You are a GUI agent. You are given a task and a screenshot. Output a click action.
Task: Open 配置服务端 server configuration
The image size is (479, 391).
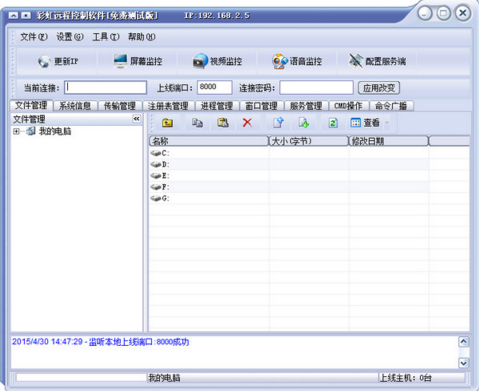point(377,61)
